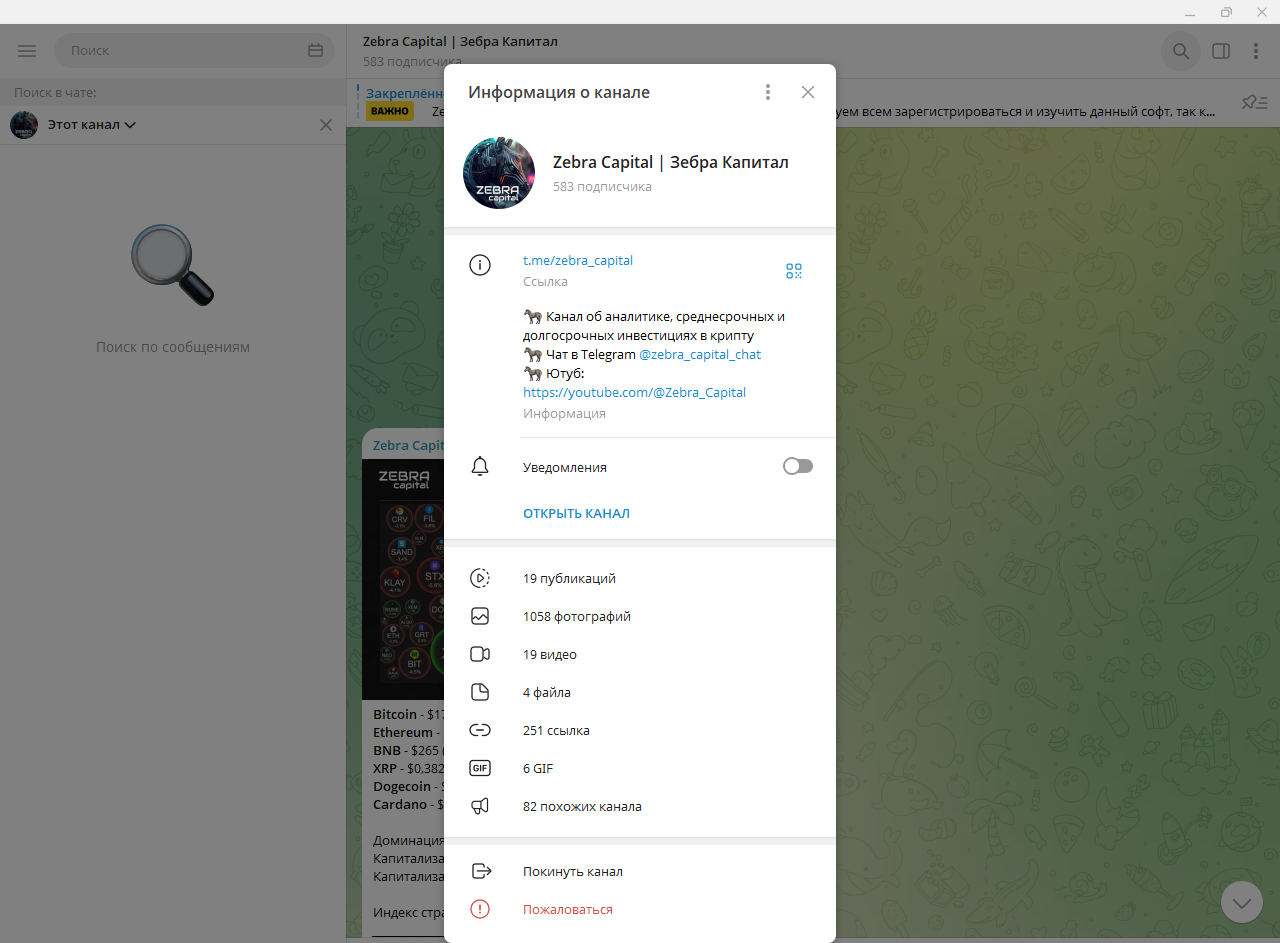1280x943 pixels.
Task: Click the video camera icon next to 19 видео
Action: pos(480,654)
